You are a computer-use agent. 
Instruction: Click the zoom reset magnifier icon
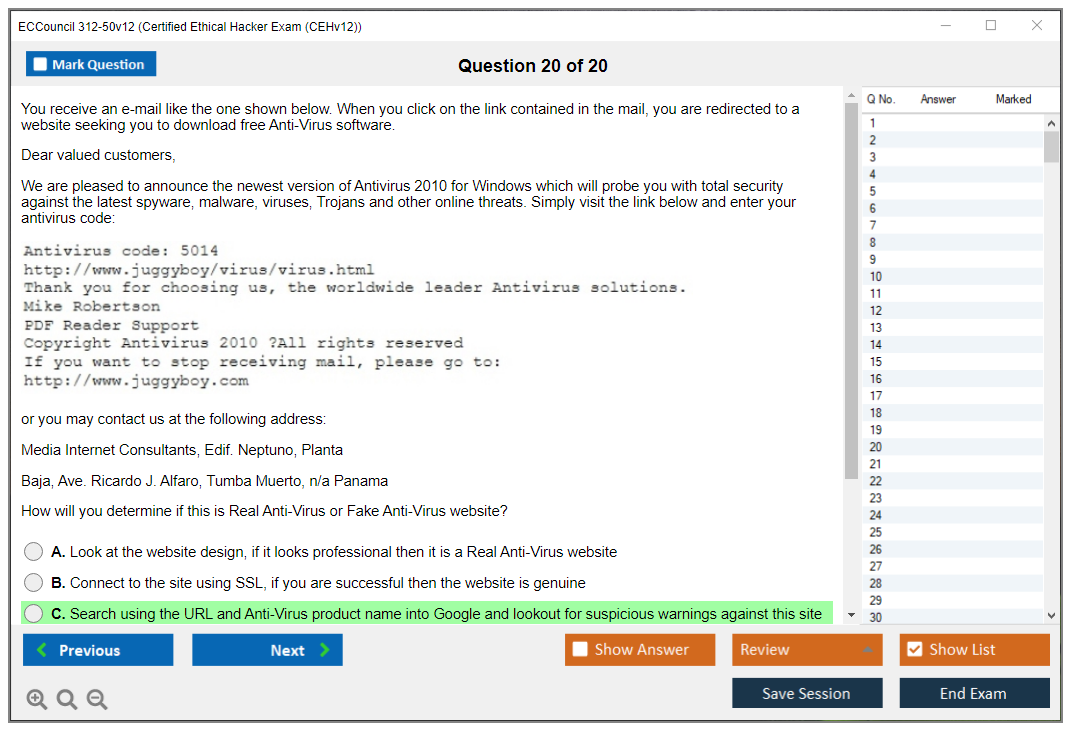pyautogui.click(x=67, y=699)
